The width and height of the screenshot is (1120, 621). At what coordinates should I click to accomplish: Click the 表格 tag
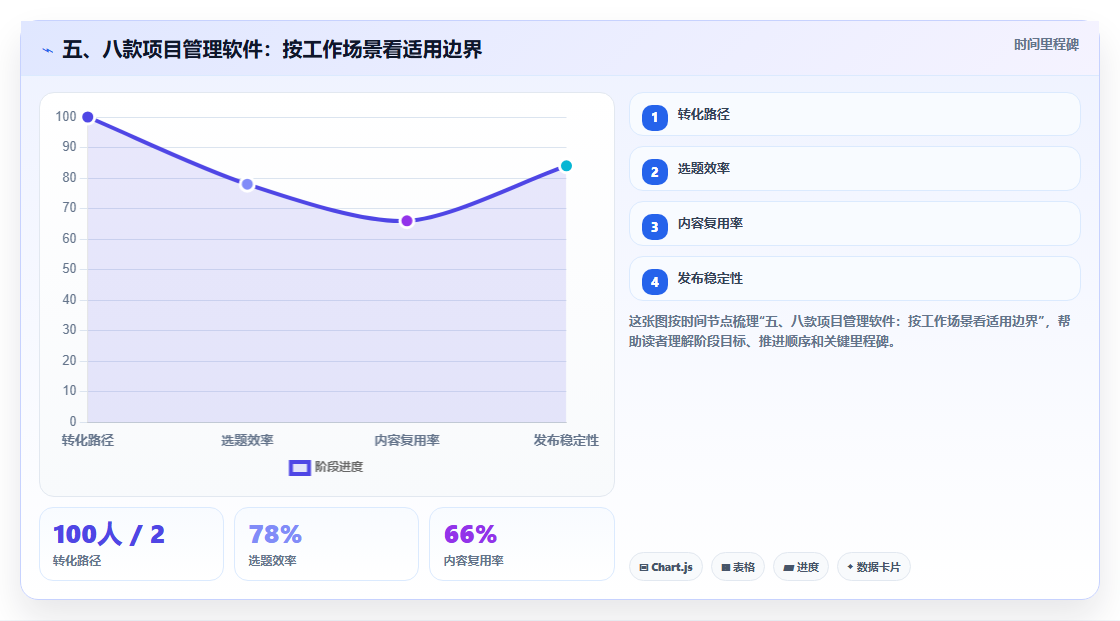(x=738, y=567)
